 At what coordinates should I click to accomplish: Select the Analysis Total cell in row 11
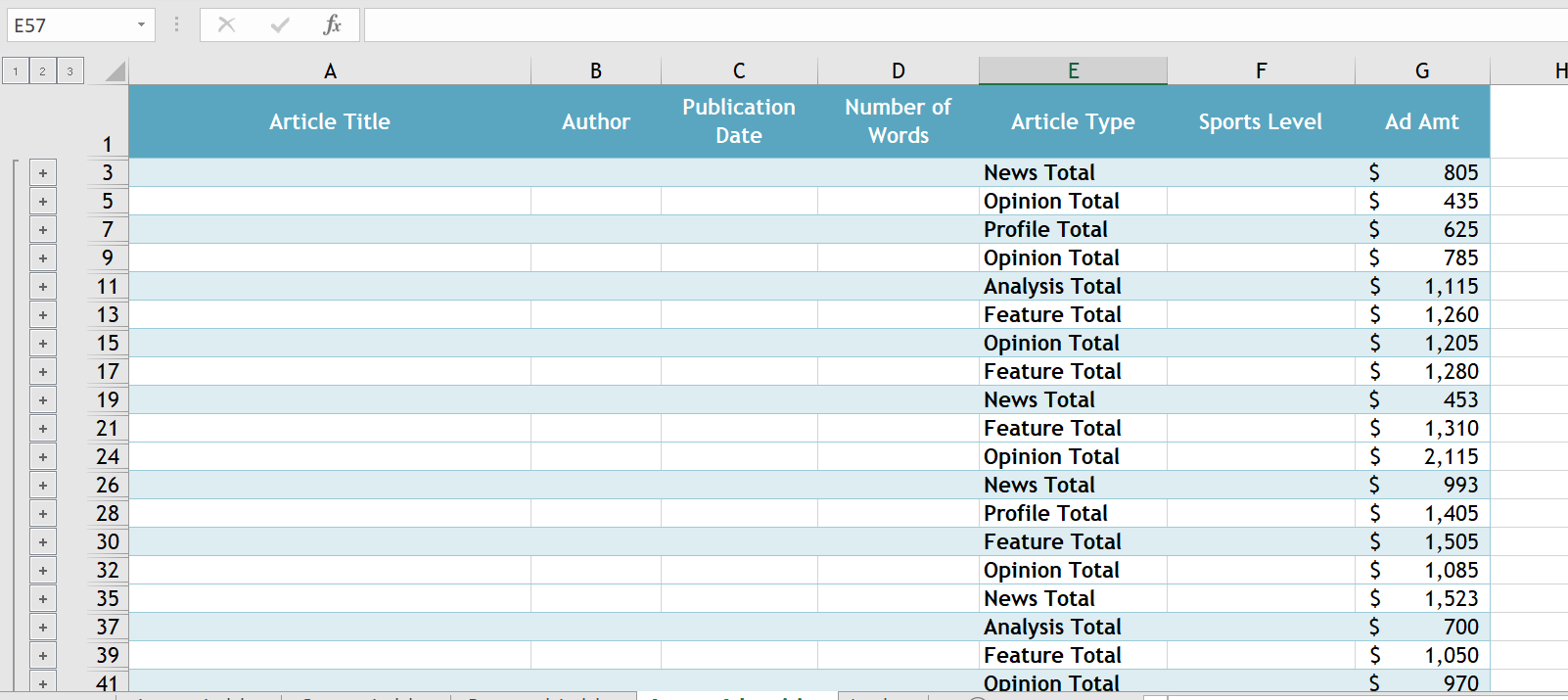coord(1073,287)
